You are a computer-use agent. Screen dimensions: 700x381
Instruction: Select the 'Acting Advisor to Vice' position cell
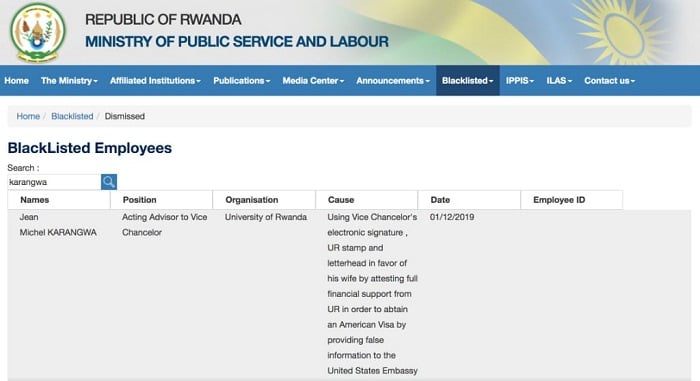(x=165, y=217)
